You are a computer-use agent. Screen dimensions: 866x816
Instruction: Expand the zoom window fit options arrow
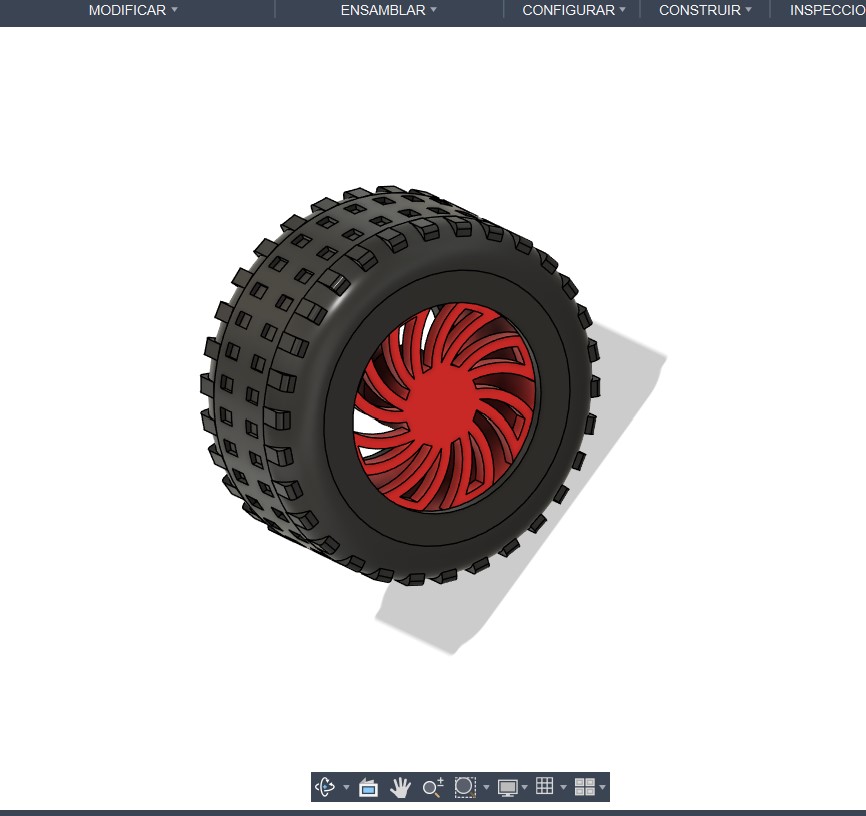point(486,787)
